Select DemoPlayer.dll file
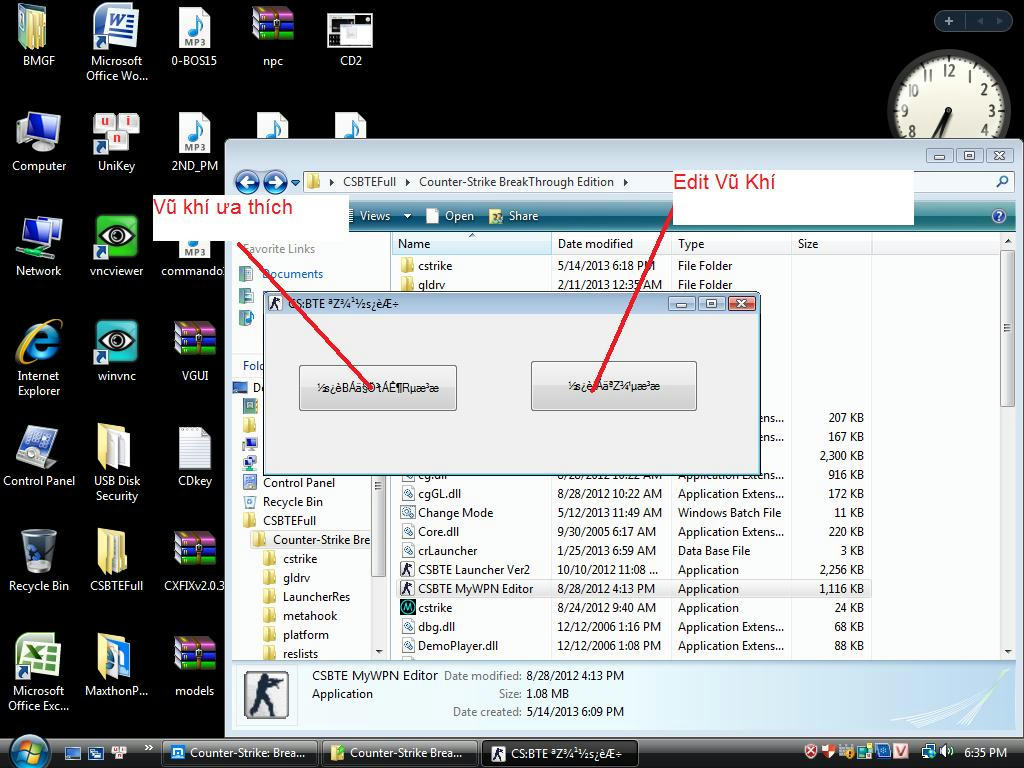The height and width of the screenshot is (768, 1024). [x=458, y=646]
